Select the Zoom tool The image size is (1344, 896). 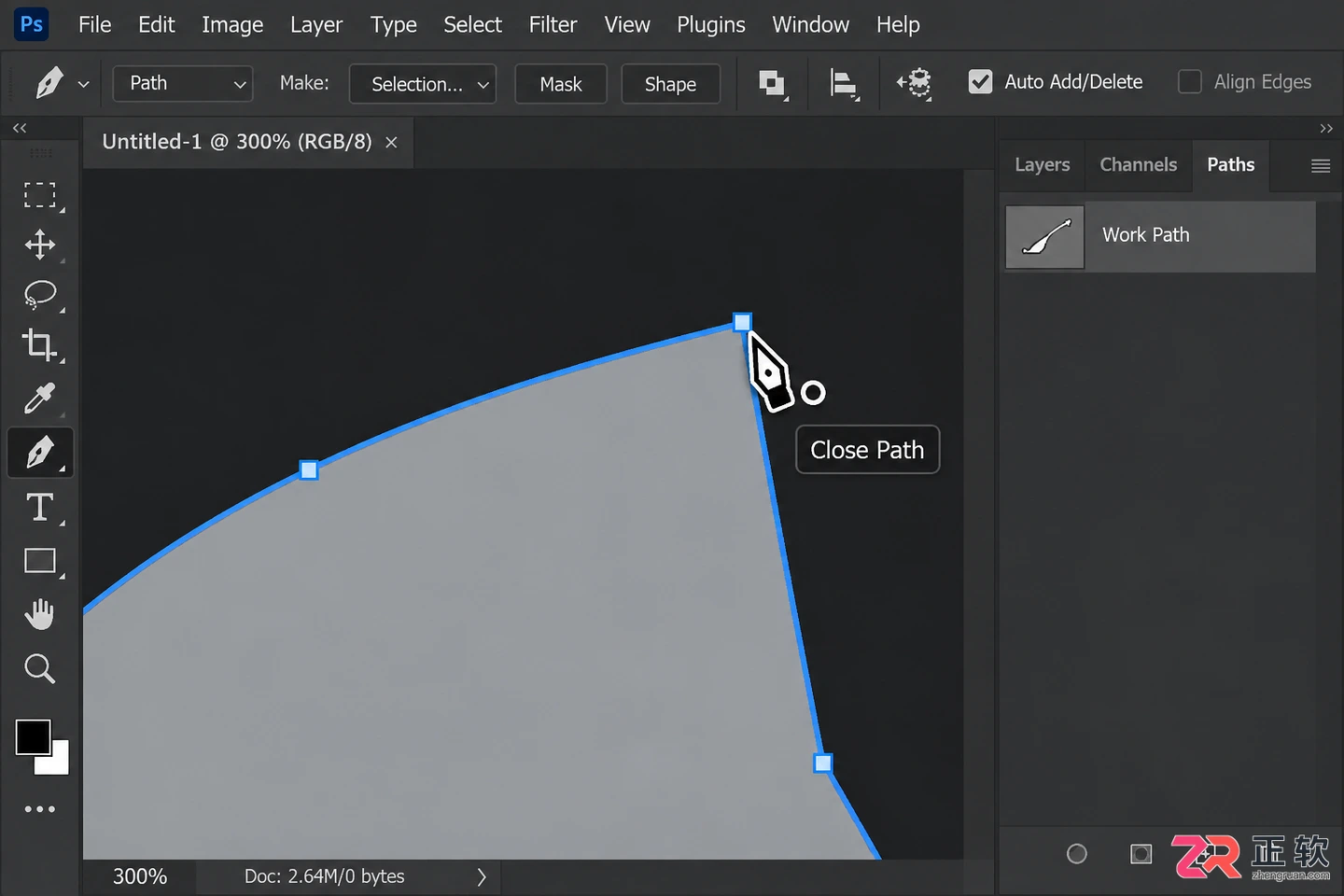39,668
